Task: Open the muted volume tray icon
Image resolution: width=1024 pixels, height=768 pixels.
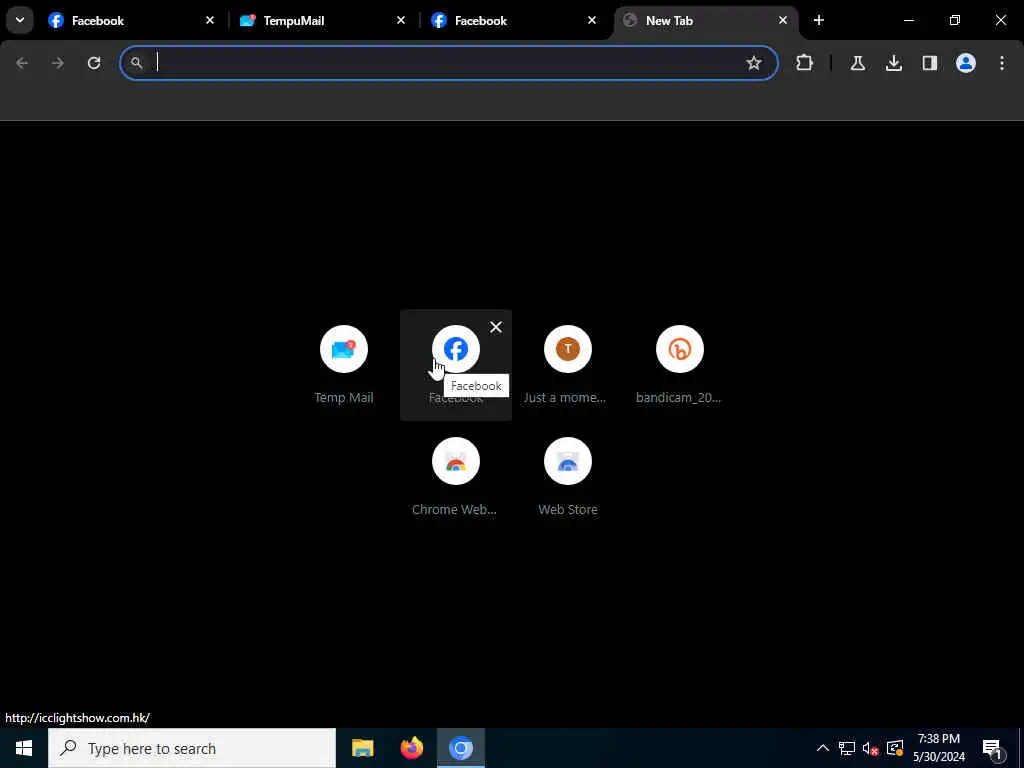Action: pyautogui.click(x=871, y=748)
